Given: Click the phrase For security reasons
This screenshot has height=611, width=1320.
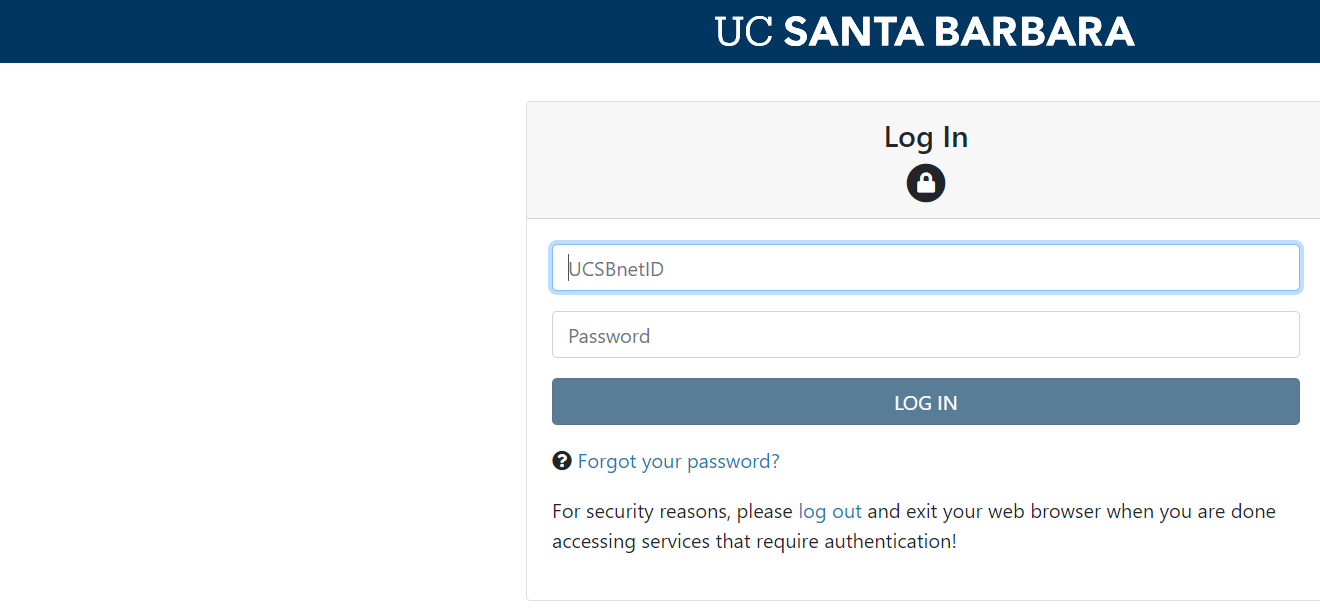Looking at the screenshot, I should click(640, 511).
